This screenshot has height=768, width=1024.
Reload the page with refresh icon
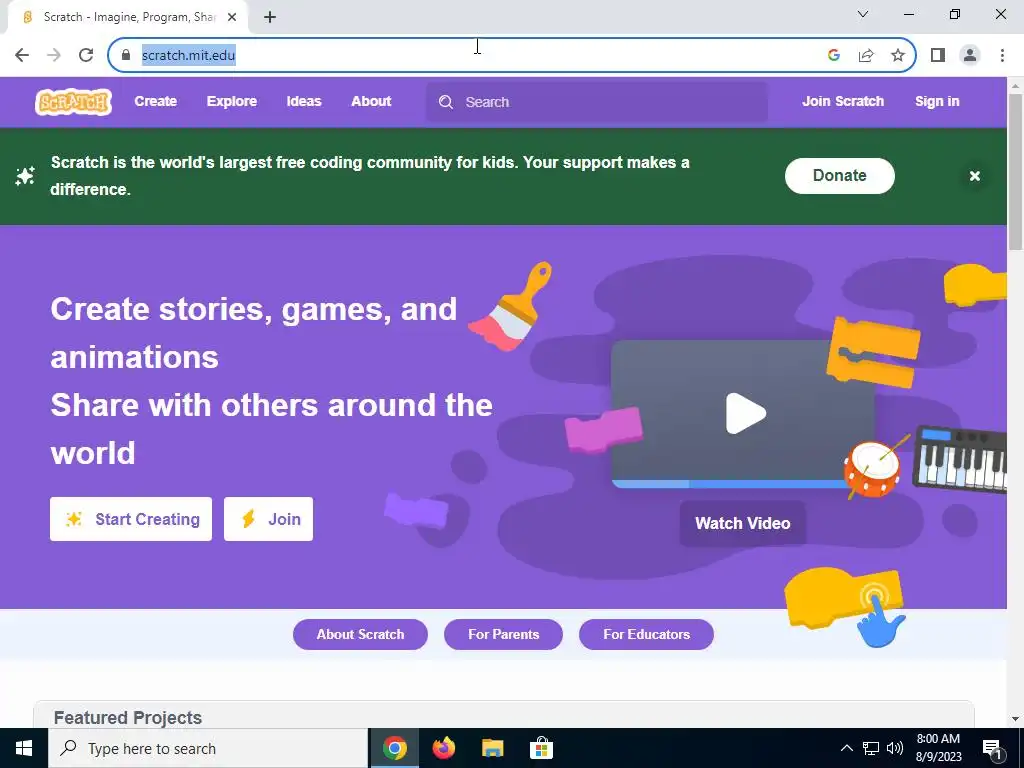[86, 55]
